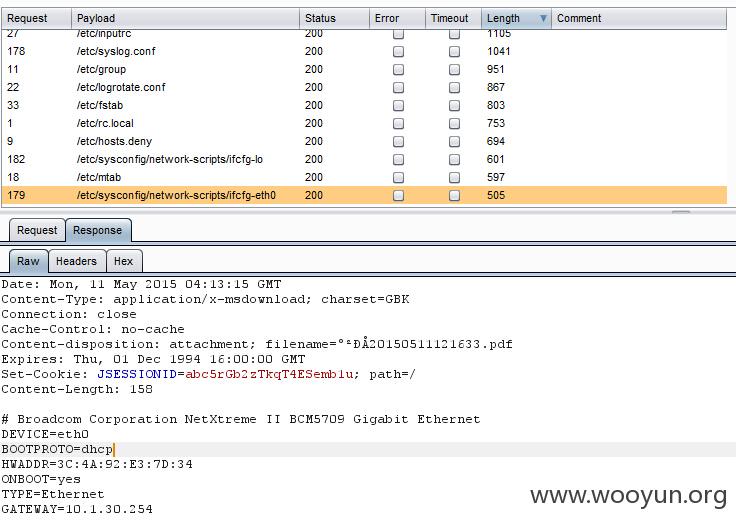
Task: Click the TYPE=Ethernet line
Action: 53,494
